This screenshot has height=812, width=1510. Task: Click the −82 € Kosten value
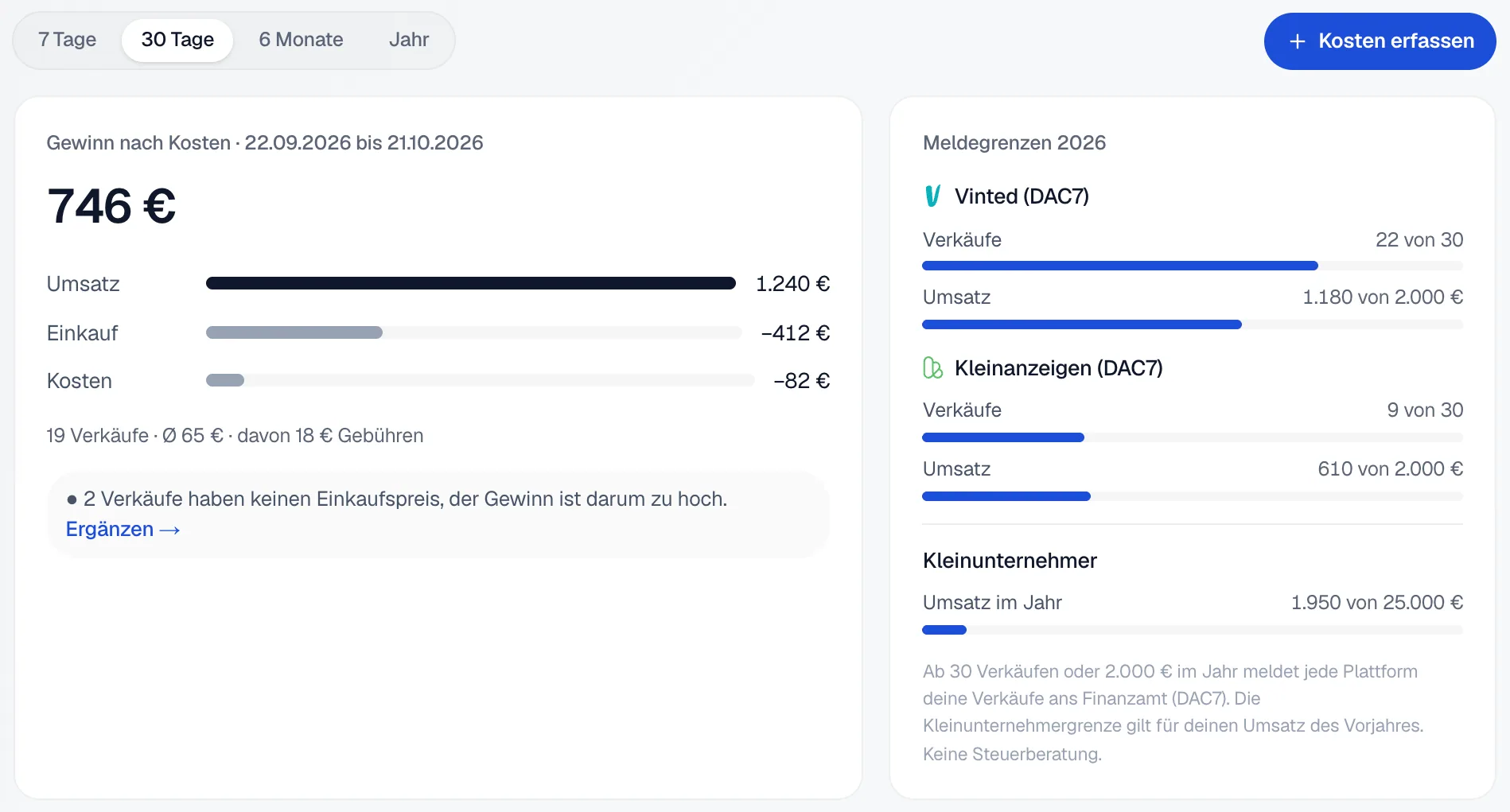coord(801,381)
